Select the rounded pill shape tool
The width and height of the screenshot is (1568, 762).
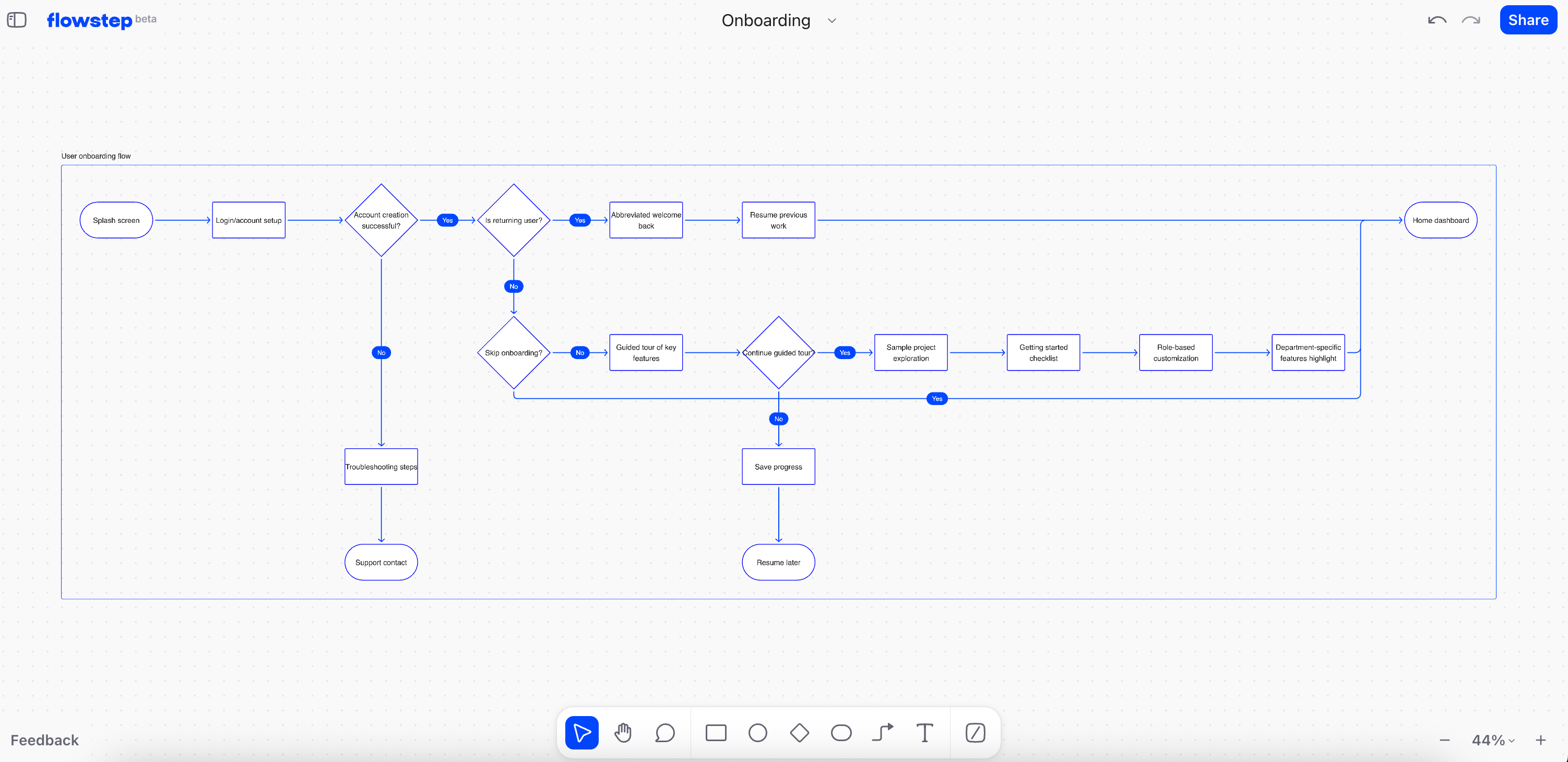click(x=841, y=733)
